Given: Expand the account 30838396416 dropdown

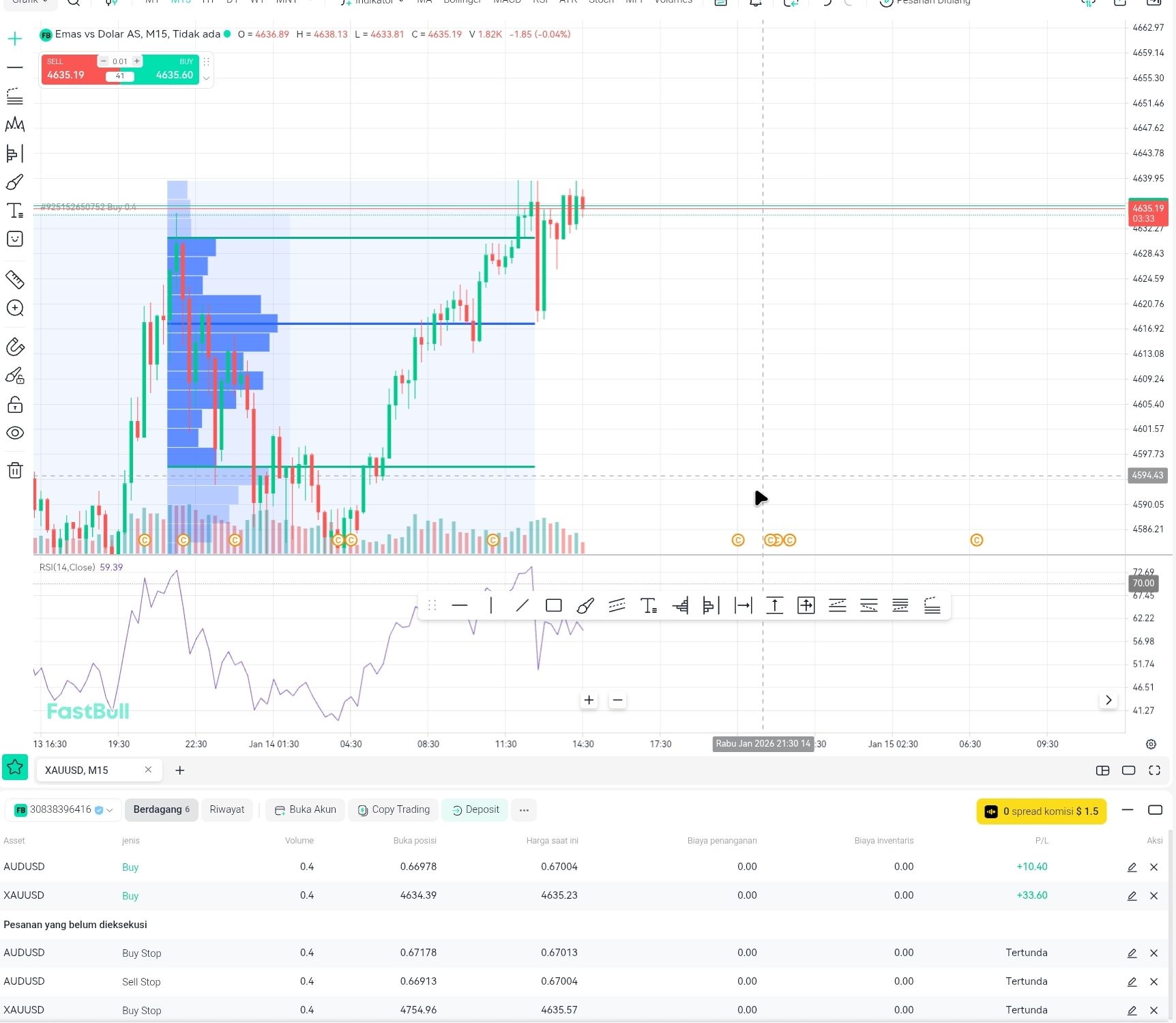Looking at the screenshot, I should coord(110,810).
